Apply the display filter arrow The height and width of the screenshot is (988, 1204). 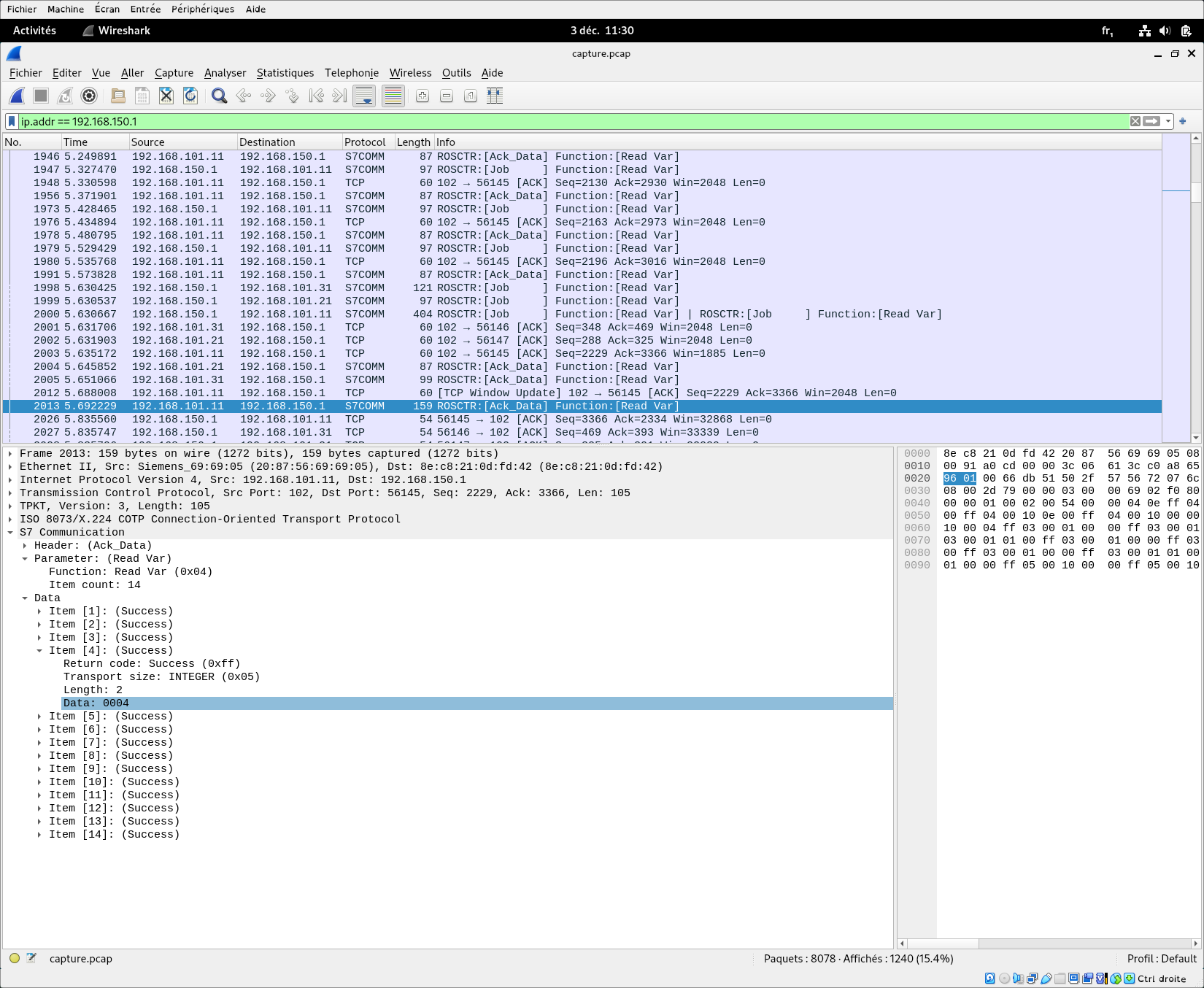click(1151, 121)
